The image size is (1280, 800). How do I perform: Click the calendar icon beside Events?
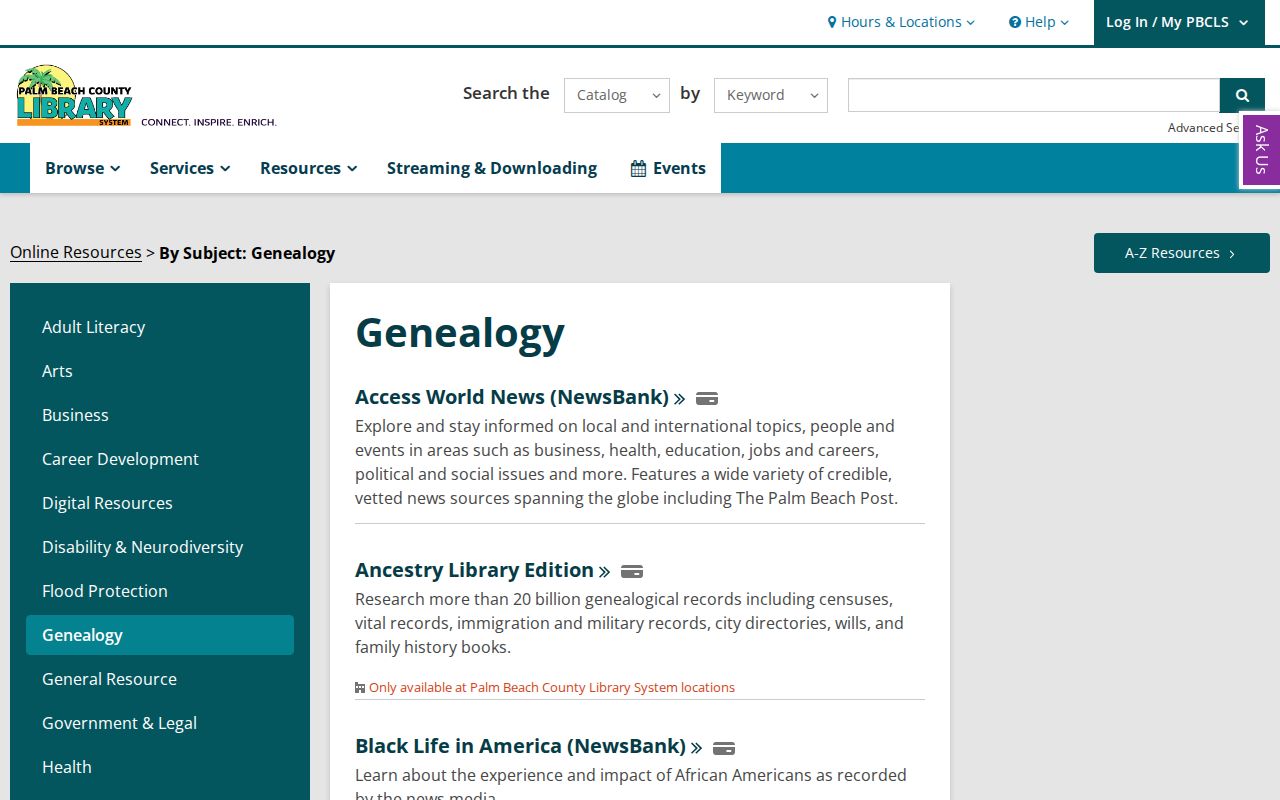[x=638, y=169]
